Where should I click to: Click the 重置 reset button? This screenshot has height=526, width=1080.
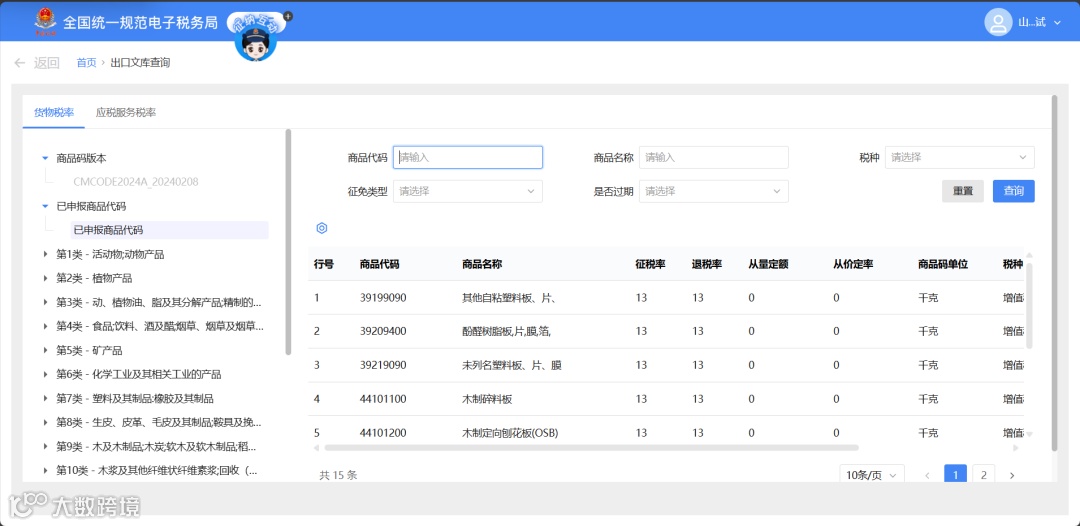click(963, 191)
